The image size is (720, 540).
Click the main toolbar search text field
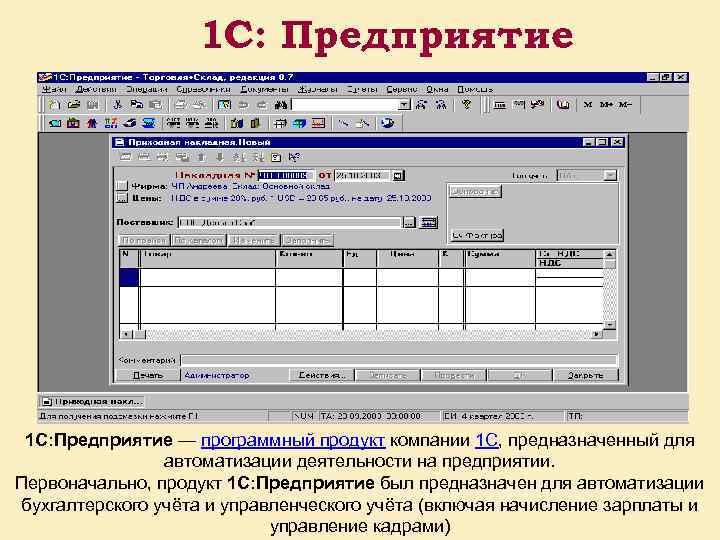click(345, 105)
